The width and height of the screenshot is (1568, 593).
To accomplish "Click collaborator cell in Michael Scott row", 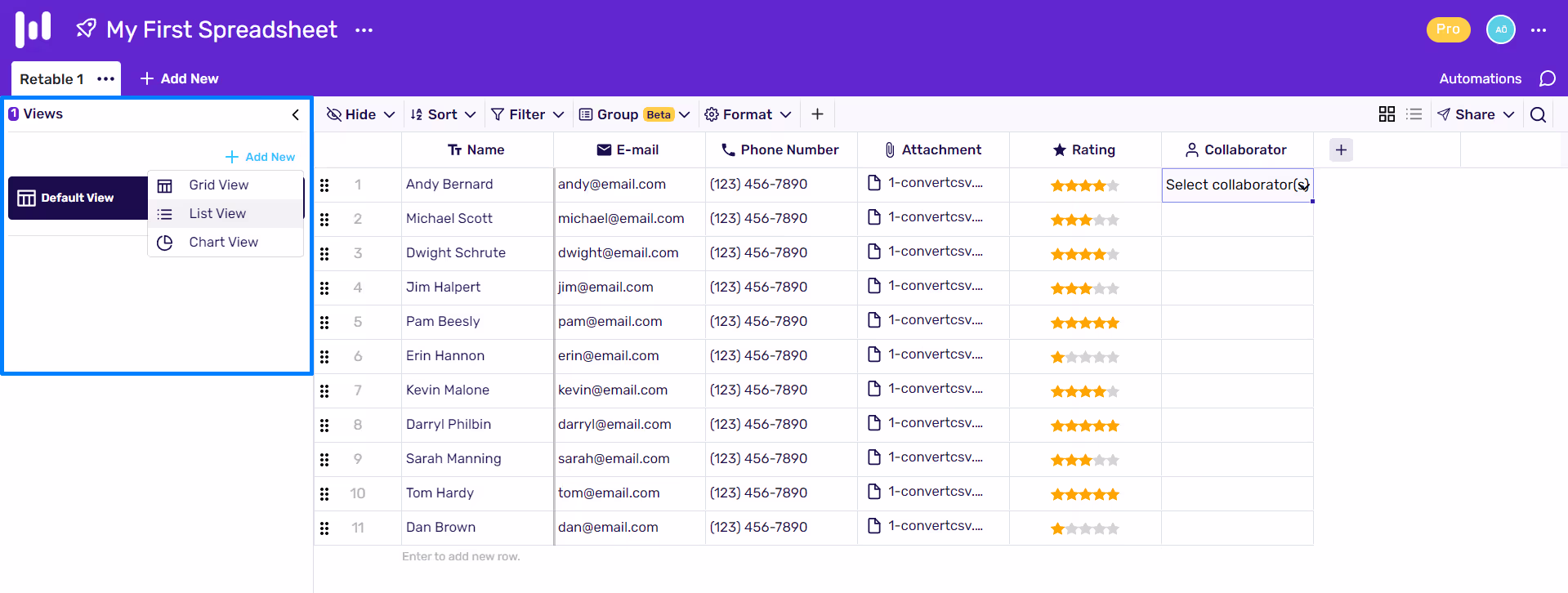I will coord(1237,219).
